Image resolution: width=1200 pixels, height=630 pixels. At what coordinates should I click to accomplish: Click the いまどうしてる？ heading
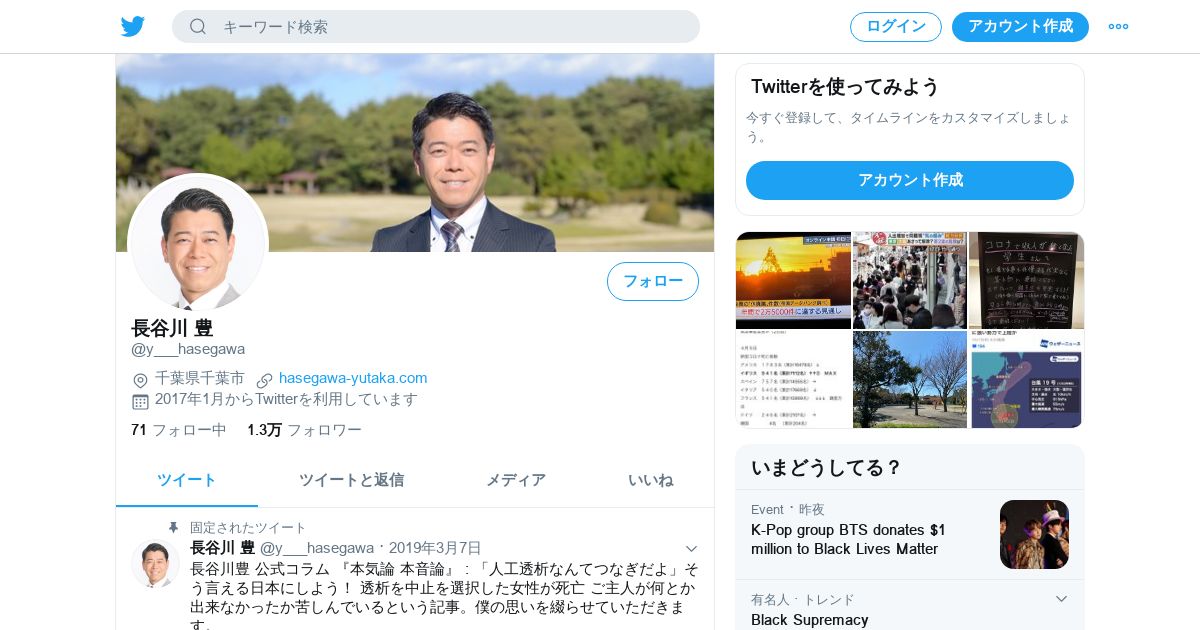click(826, 467)
